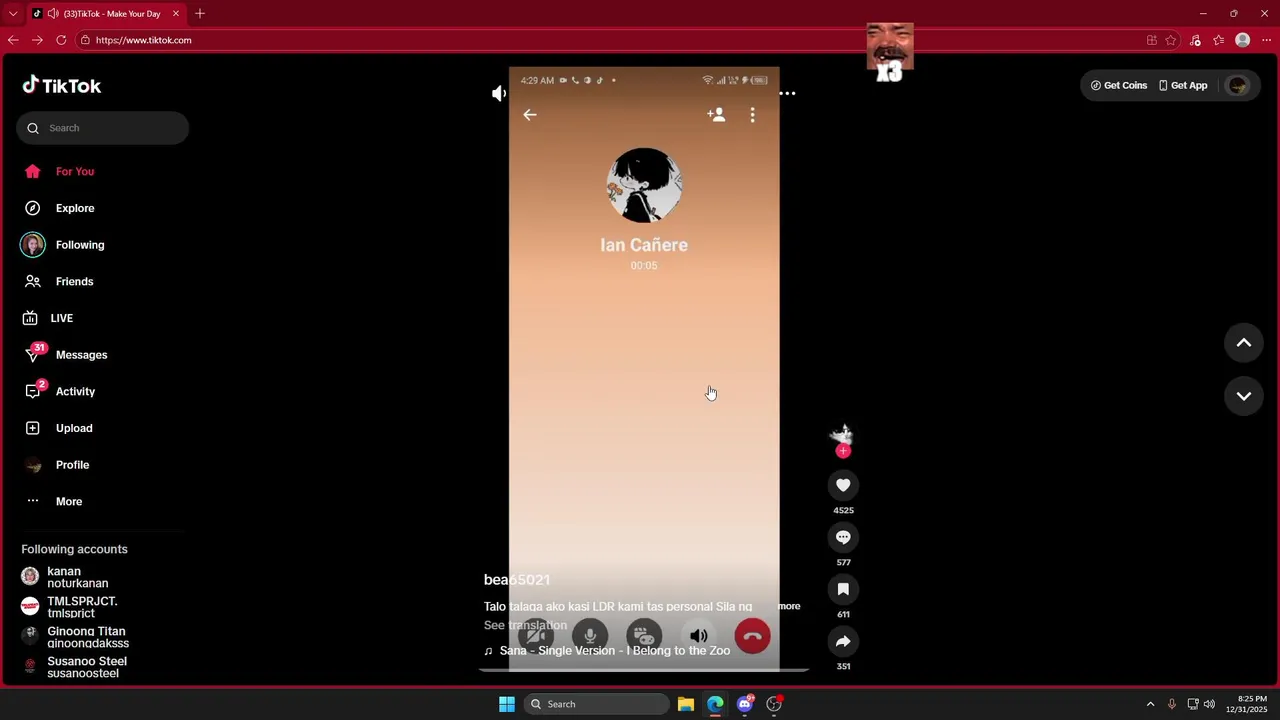Screen dimensions: 1280x720
Task: Open the video options ellipsis menu
Action: (788, 93)
